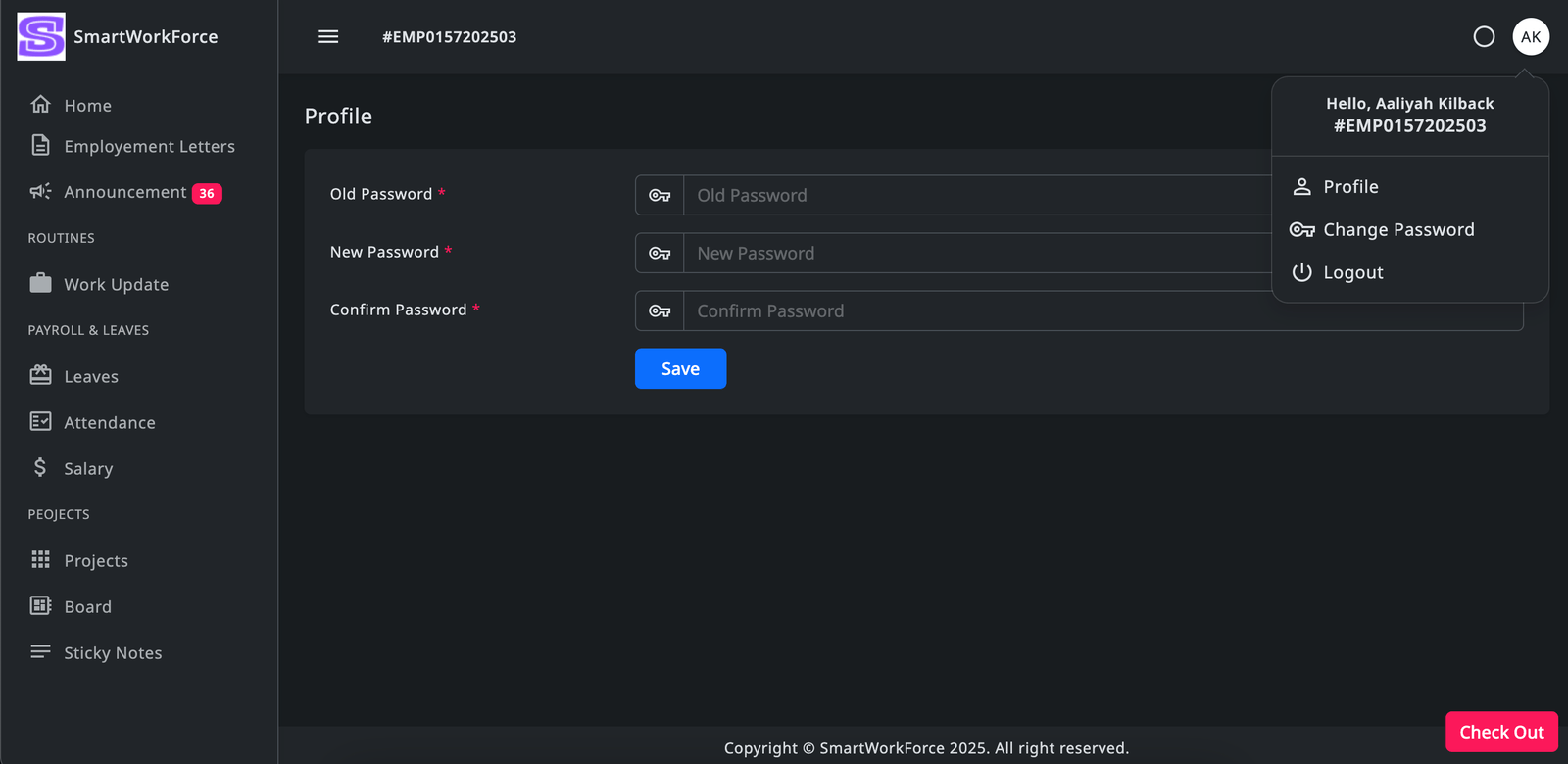Viewport: 1568px width, 764px height.
Task: Go to Leaves in the sidebar
Action: click(x=90, y=377)
